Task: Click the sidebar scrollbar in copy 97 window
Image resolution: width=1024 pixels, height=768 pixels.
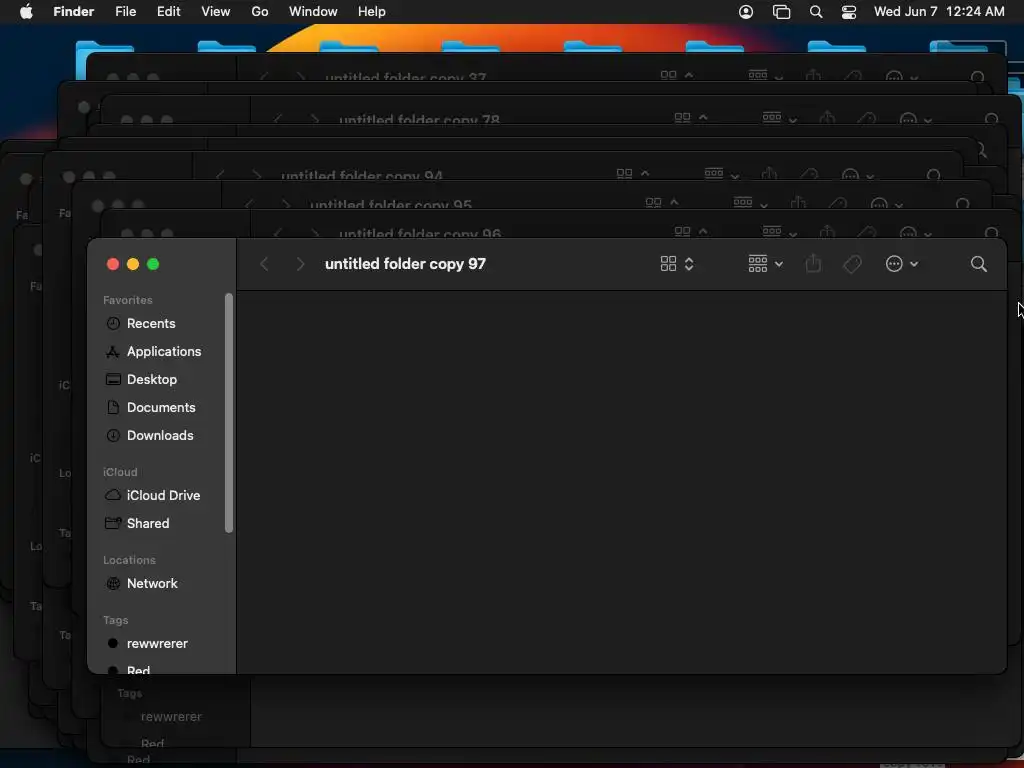Action: [229, 413]
